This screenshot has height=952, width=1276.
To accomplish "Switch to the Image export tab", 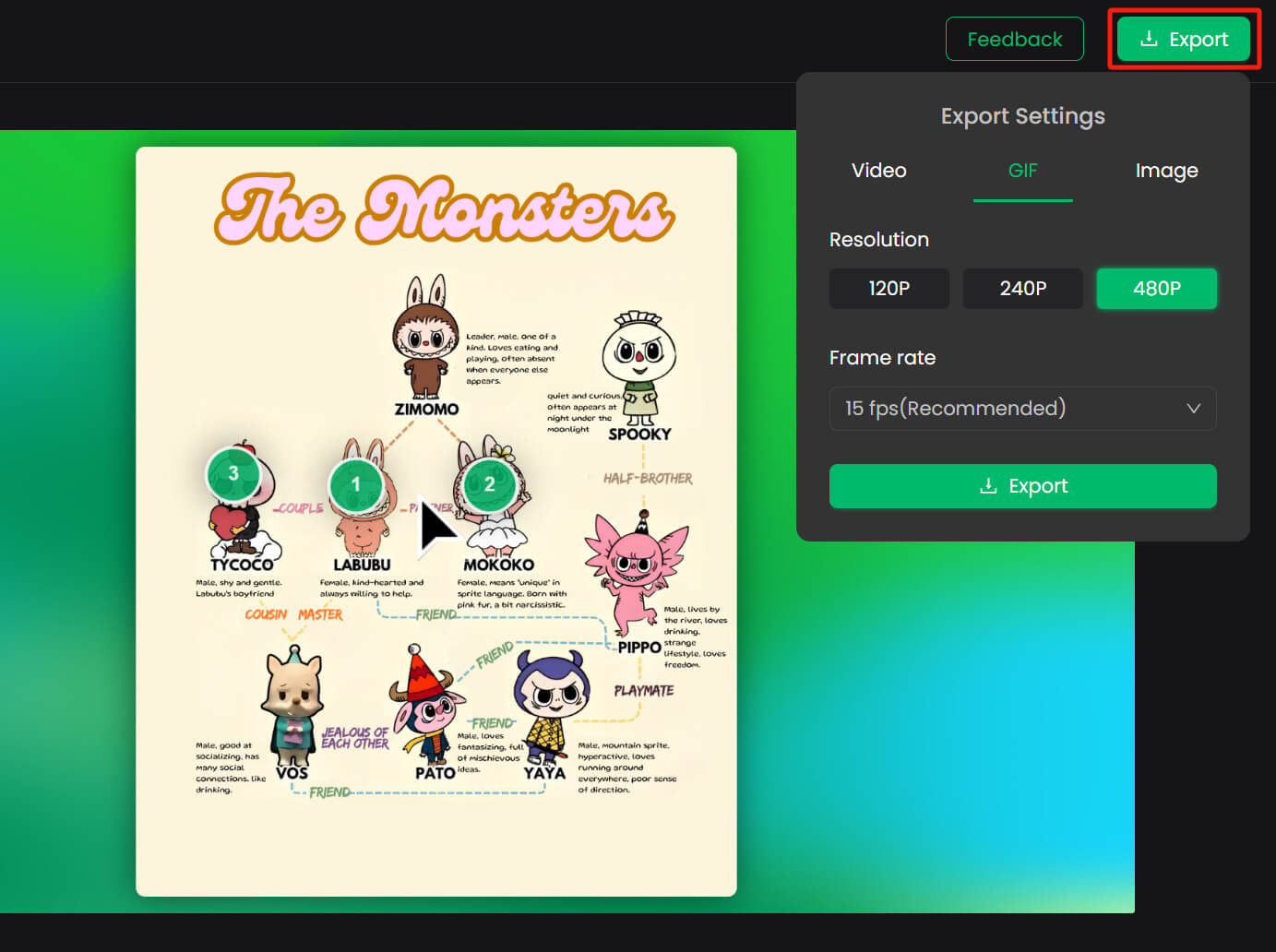I will [x=1166, y=171].
